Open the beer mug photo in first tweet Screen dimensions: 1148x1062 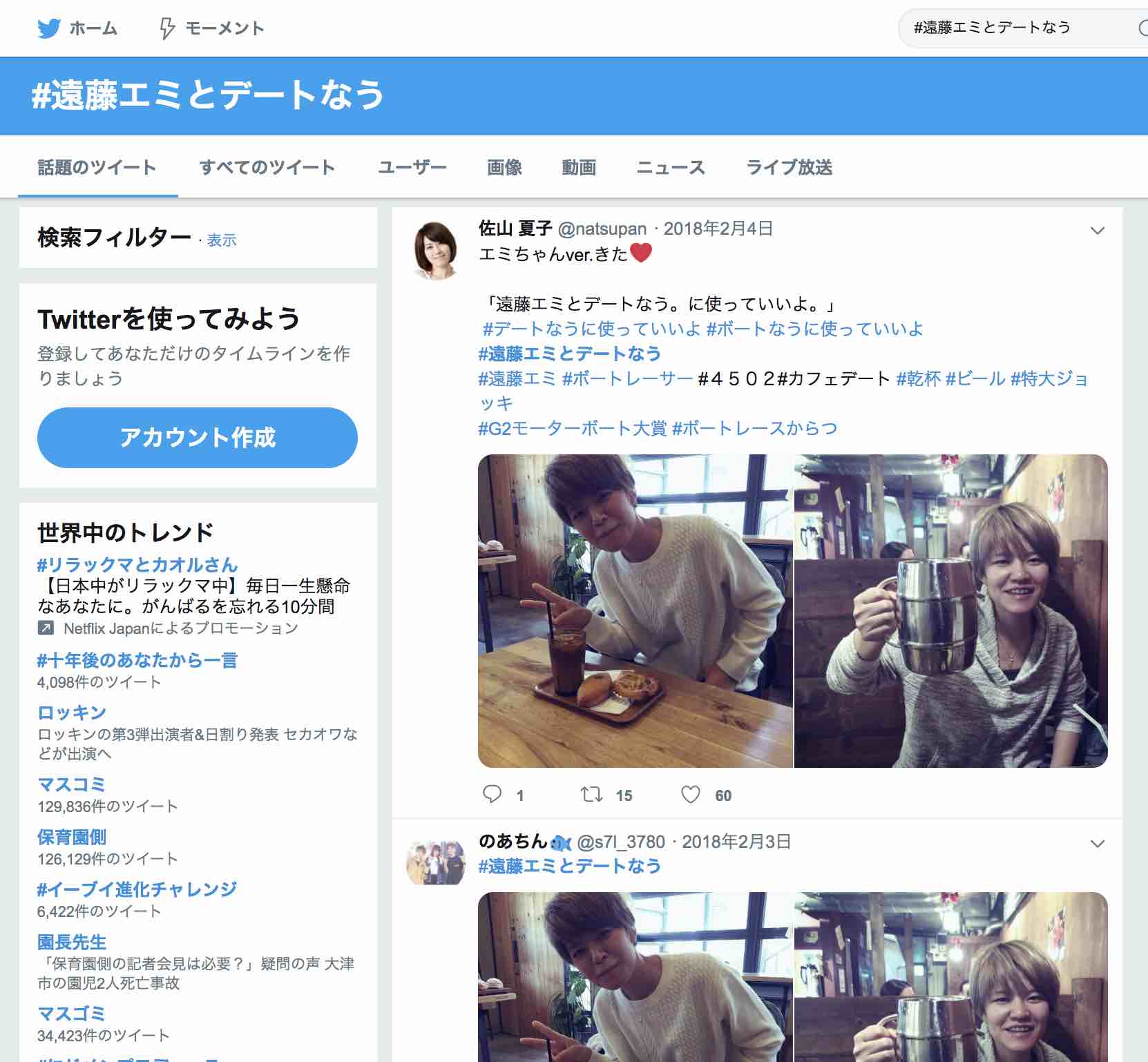pos(950,611)
